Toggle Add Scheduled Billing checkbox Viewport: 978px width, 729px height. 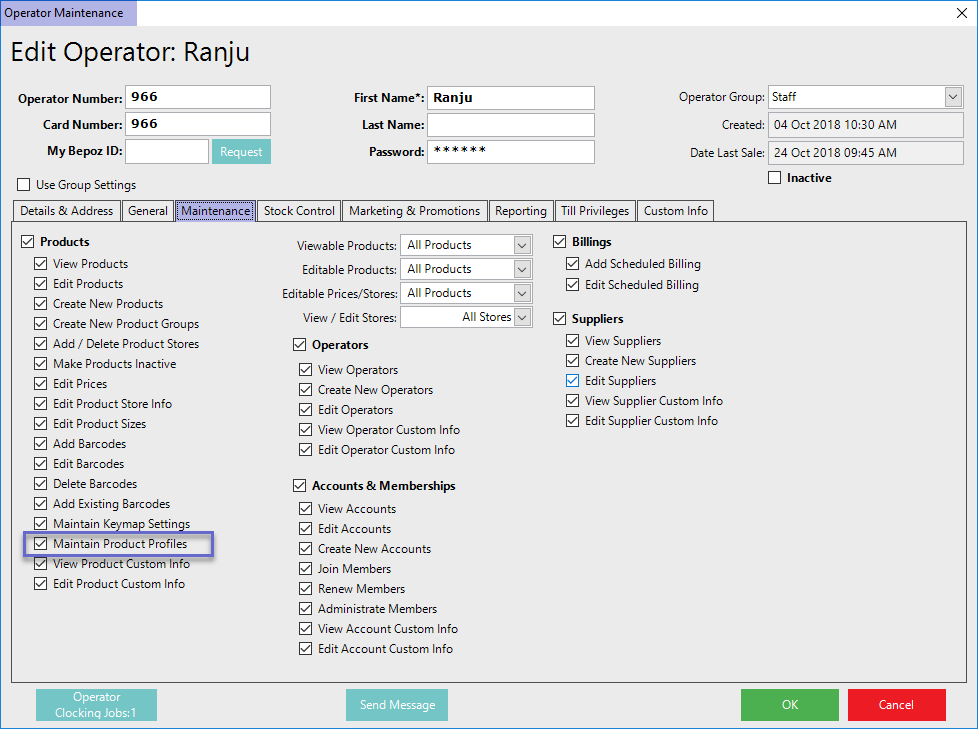point(573,264)
